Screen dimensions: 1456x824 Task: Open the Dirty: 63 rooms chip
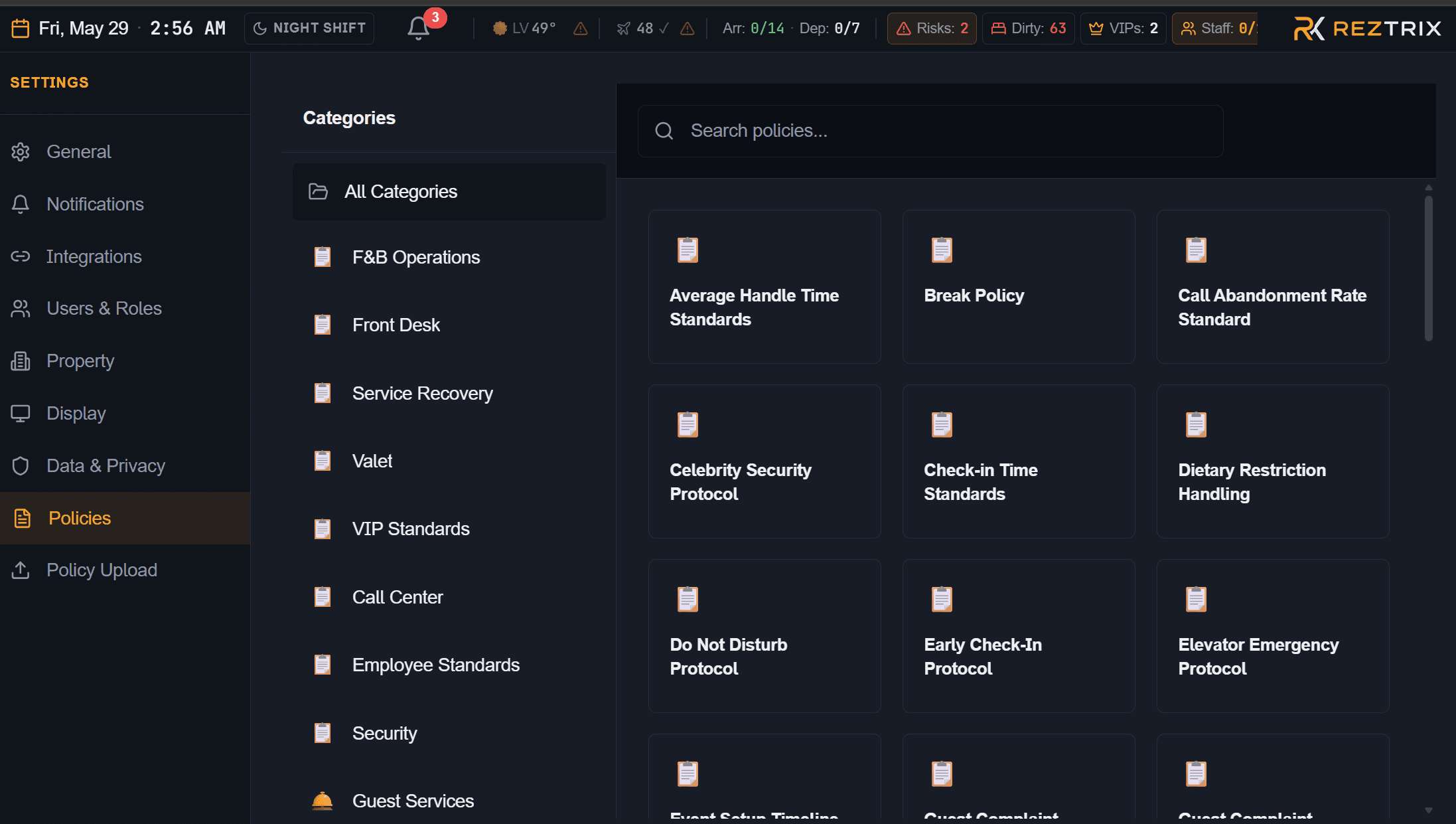click(1029, 29)
